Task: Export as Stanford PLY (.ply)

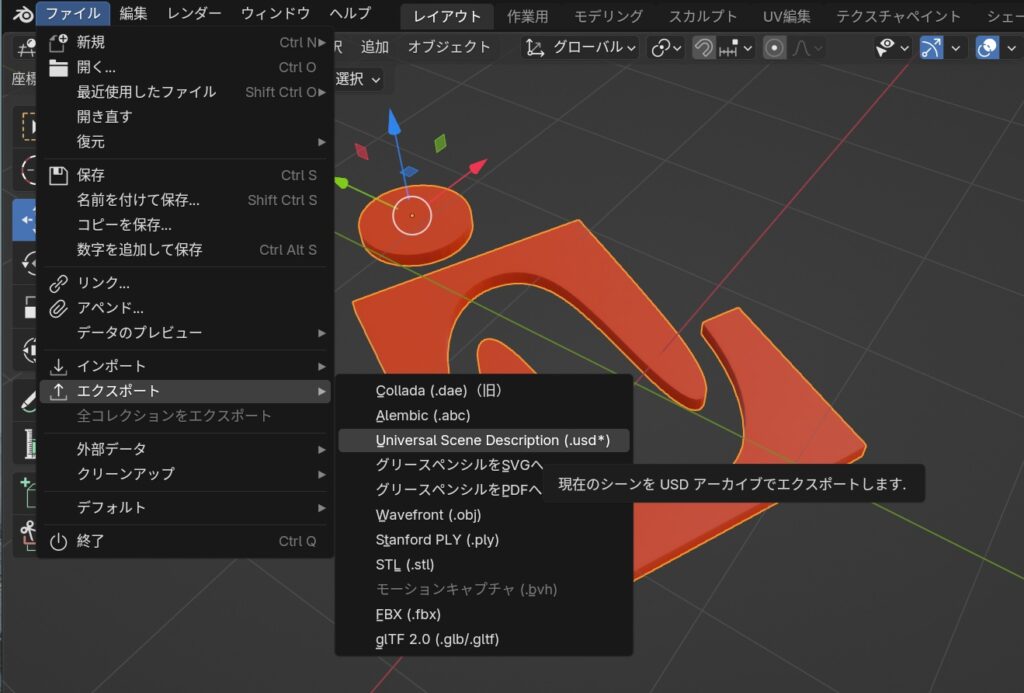Action: point(484,540)
